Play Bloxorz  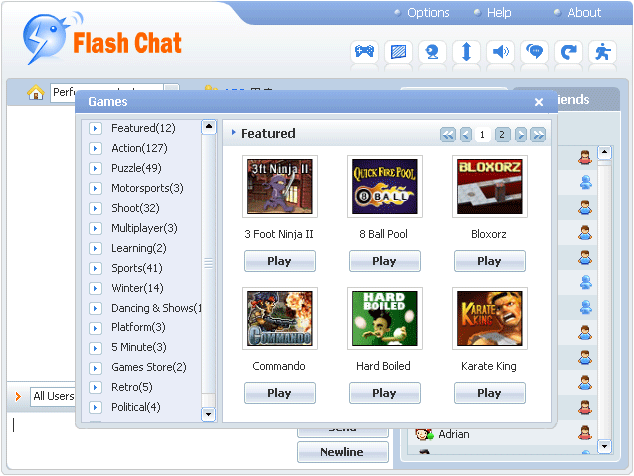[x=490, y=261]
